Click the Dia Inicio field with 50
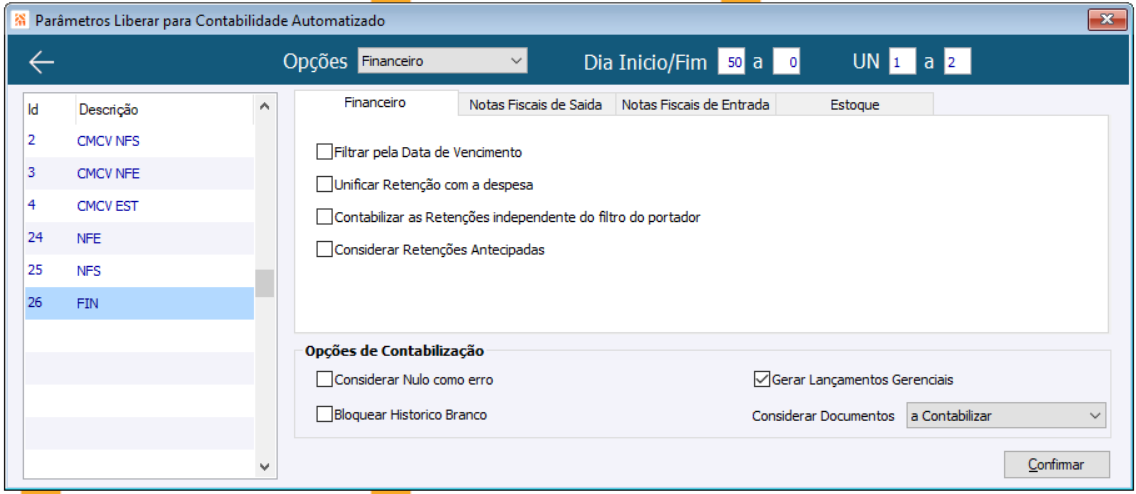 click(x=733, y=63)
